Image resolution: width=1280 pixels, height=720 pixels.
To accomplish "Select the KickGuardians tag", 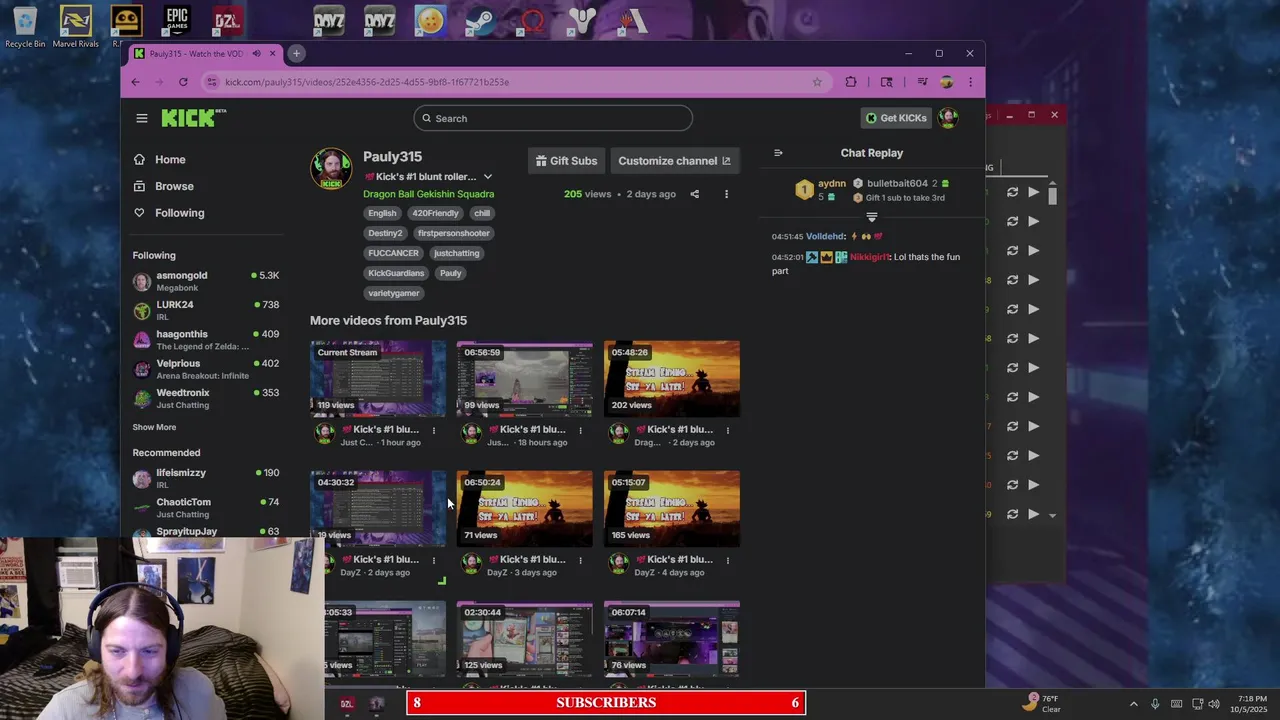I will pos(396,273).
